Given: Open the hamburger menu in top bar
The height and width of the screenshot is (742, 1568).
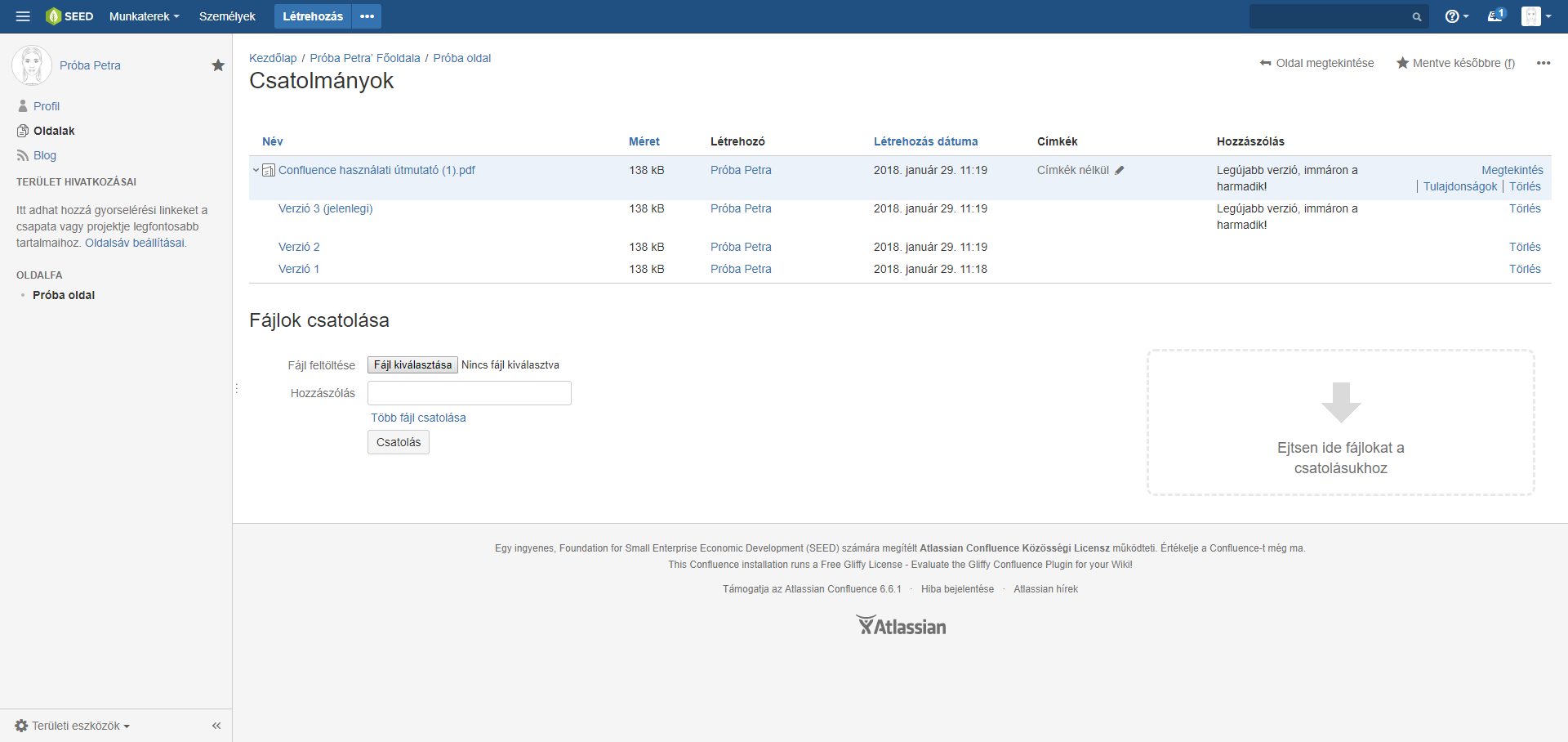Looking at the screenshot, I should 23,16.
